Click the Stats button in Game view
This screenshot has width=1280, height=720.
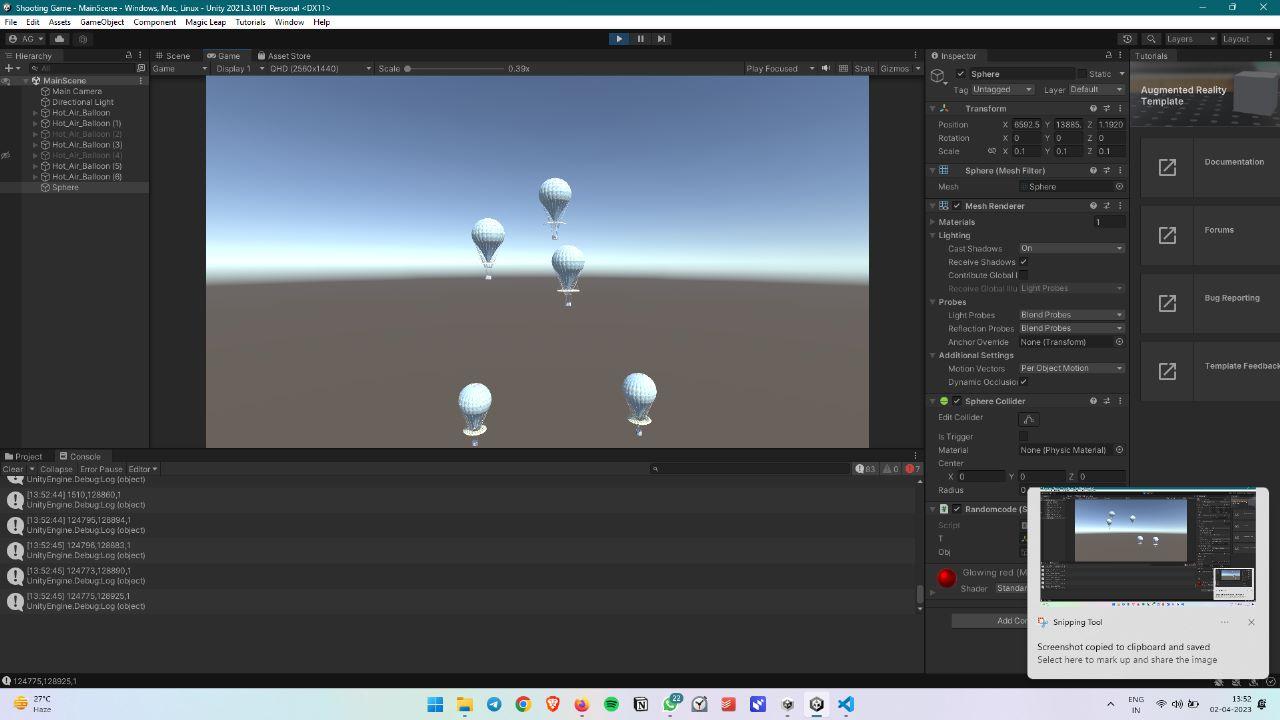pyautogui.click(x=864, y=69)
